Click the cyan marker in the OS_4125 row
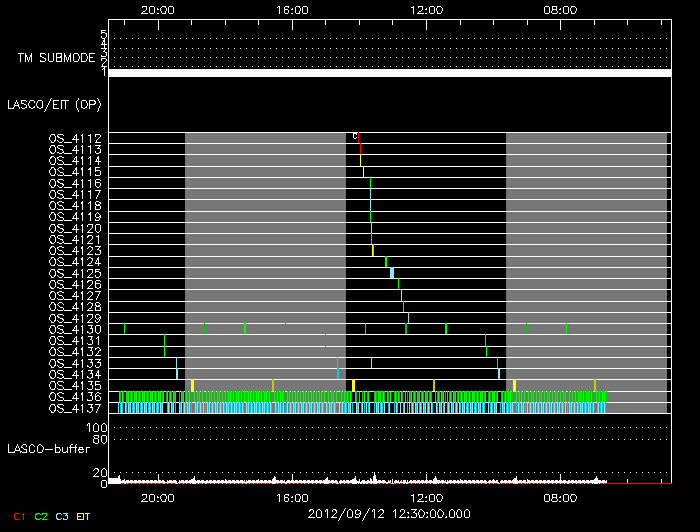 pos(392,273)
